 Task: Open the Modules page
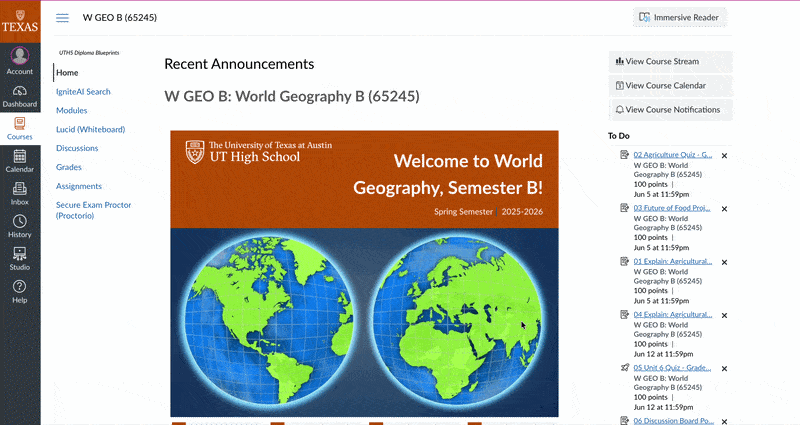click(71, 110)
